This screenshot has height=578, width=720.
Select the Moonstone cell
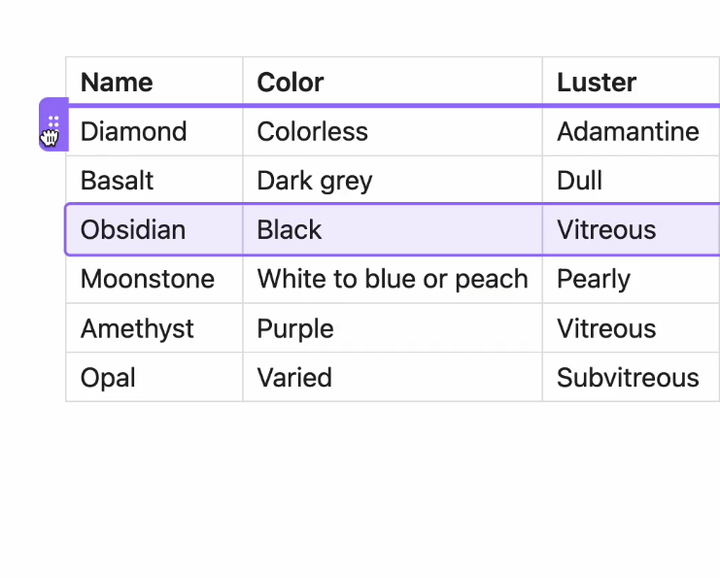[147, 278]
